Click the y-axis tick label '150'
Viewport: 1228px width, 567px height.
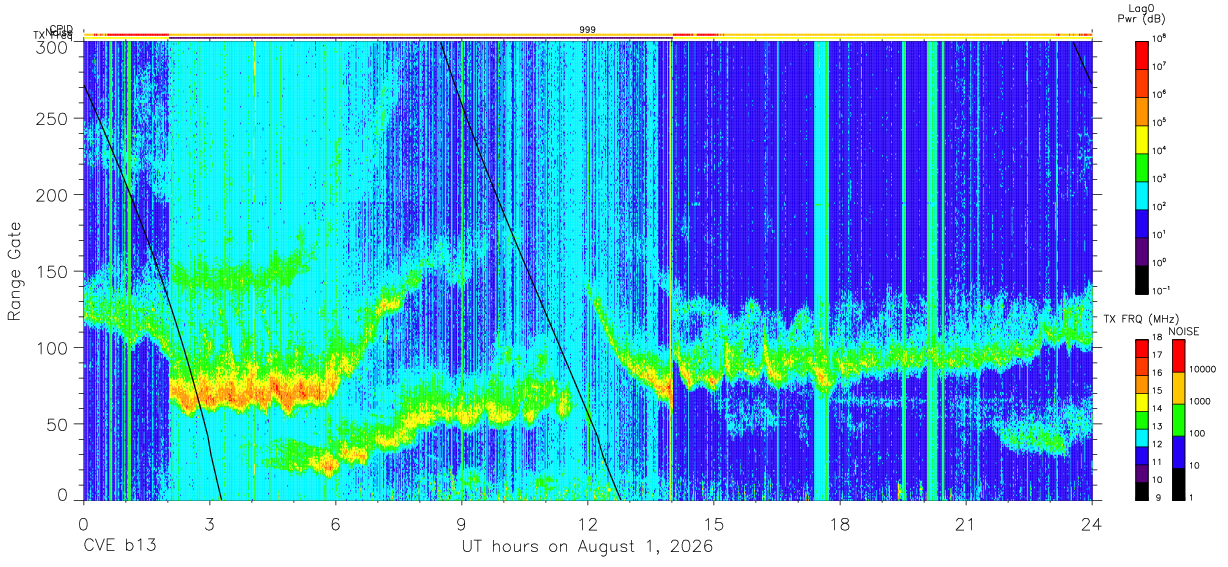point(54,271)
